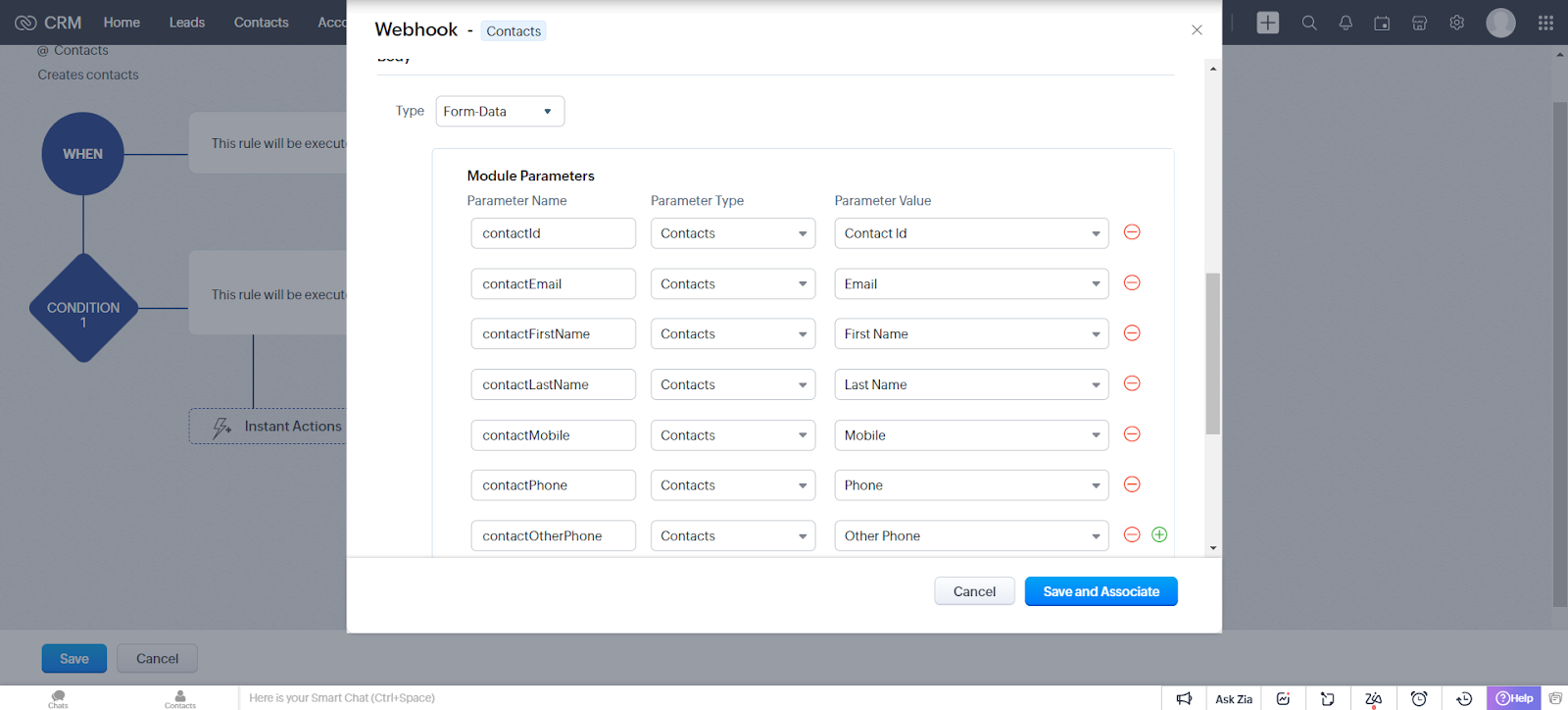
Task: Open the apps grid launcher
Action: pos(1545,23)
